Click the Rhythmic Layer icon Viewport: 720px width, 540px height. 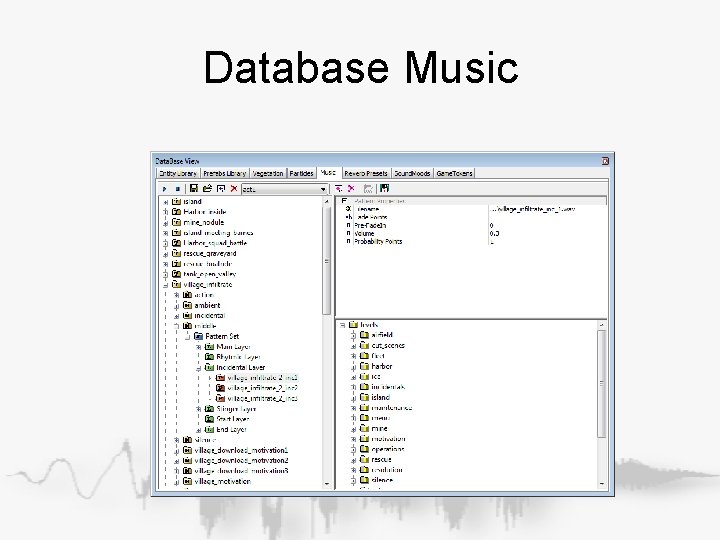209,357
